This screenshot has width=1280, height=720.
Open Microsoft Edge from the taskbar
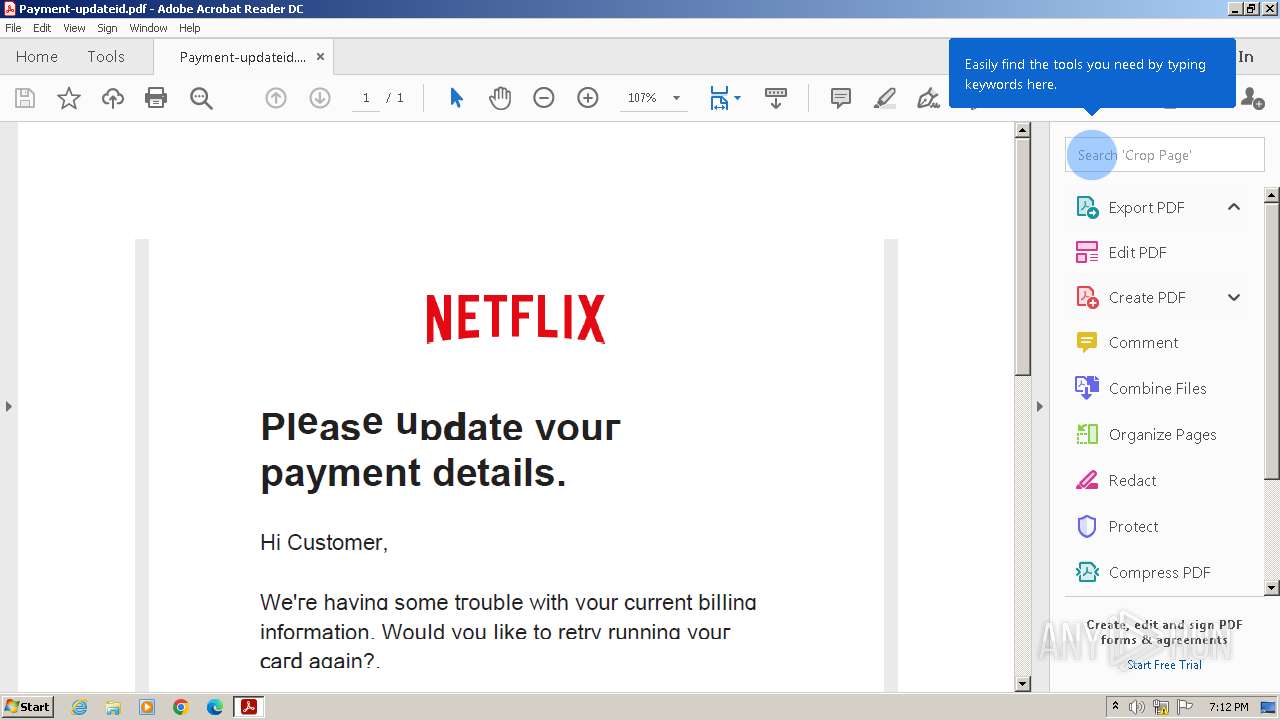(215, 707)
